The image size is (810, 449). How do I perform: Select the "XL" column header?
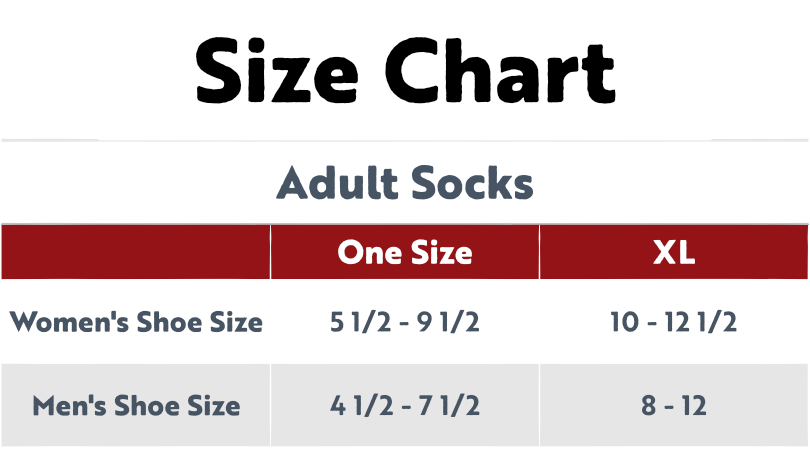pyautogui.click(x=673, y=252)
